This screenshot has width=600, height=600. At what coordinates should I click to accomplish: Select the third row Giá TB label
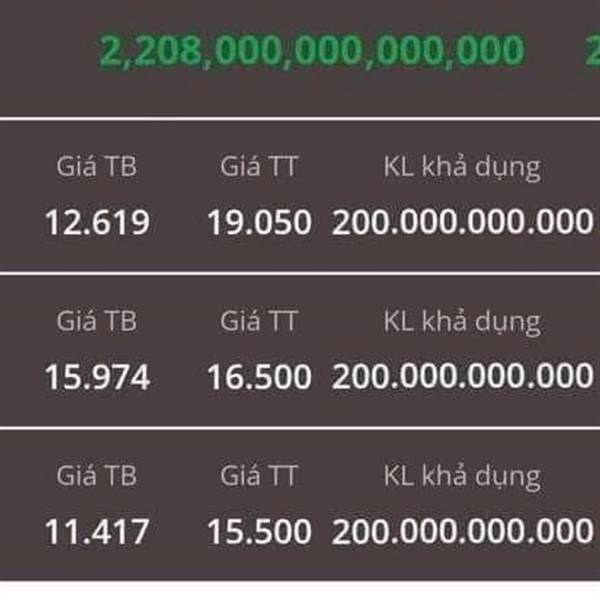tap(96, 476)
